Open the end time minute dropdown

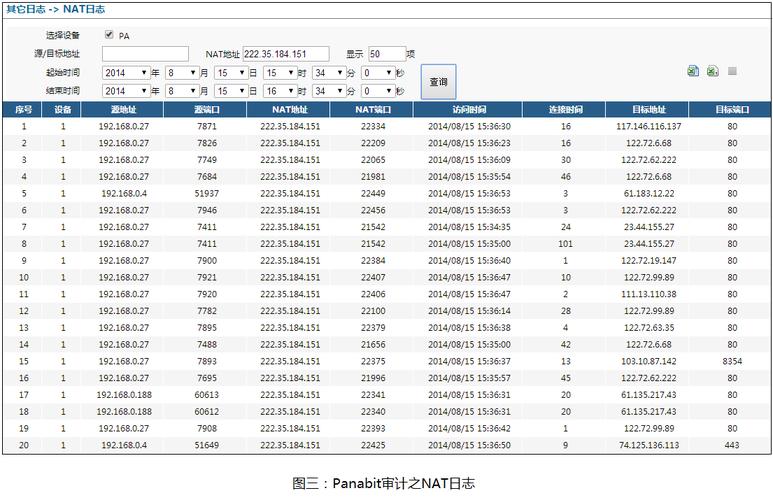pos(329,91)
